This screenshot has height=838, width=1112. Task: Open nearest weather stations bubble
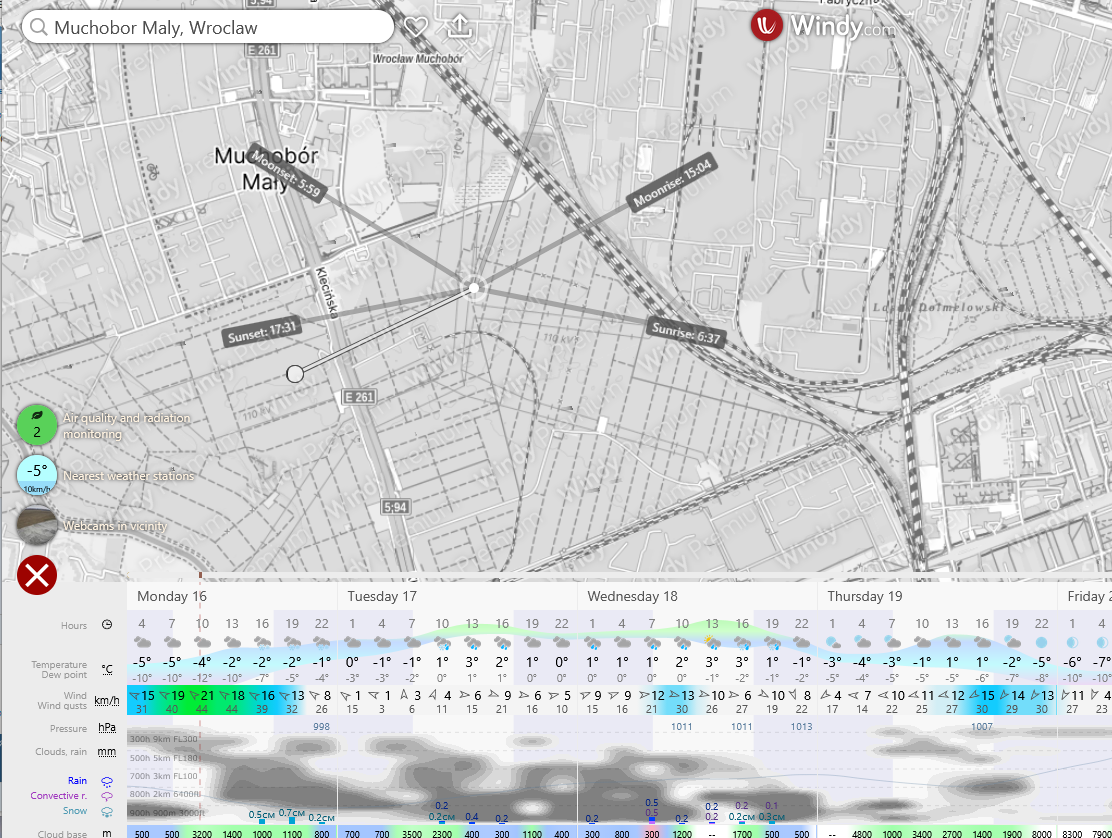[x=37, y=475]
